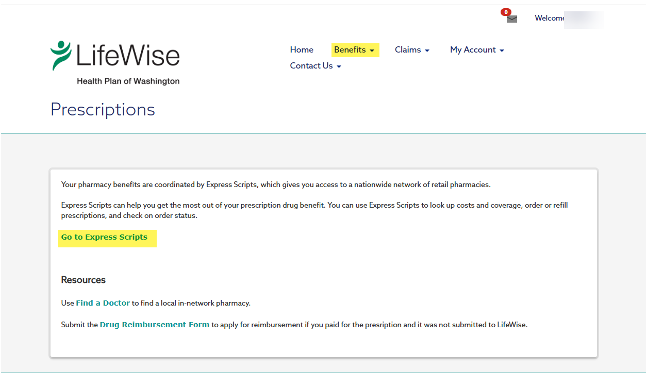Expand the Contact Us dropdown arrow
Viewport: 646px width, 375px height.
click(339, 66)
